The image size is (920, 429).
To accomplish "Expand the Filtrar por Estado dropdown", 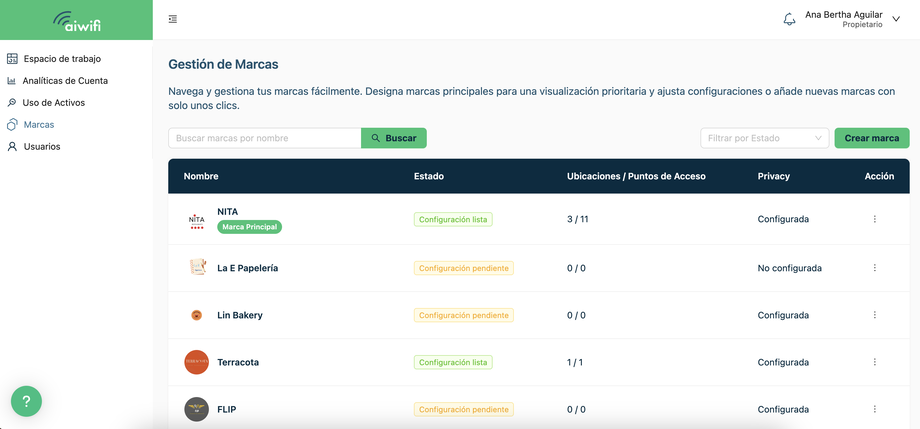I will point(765,139).
